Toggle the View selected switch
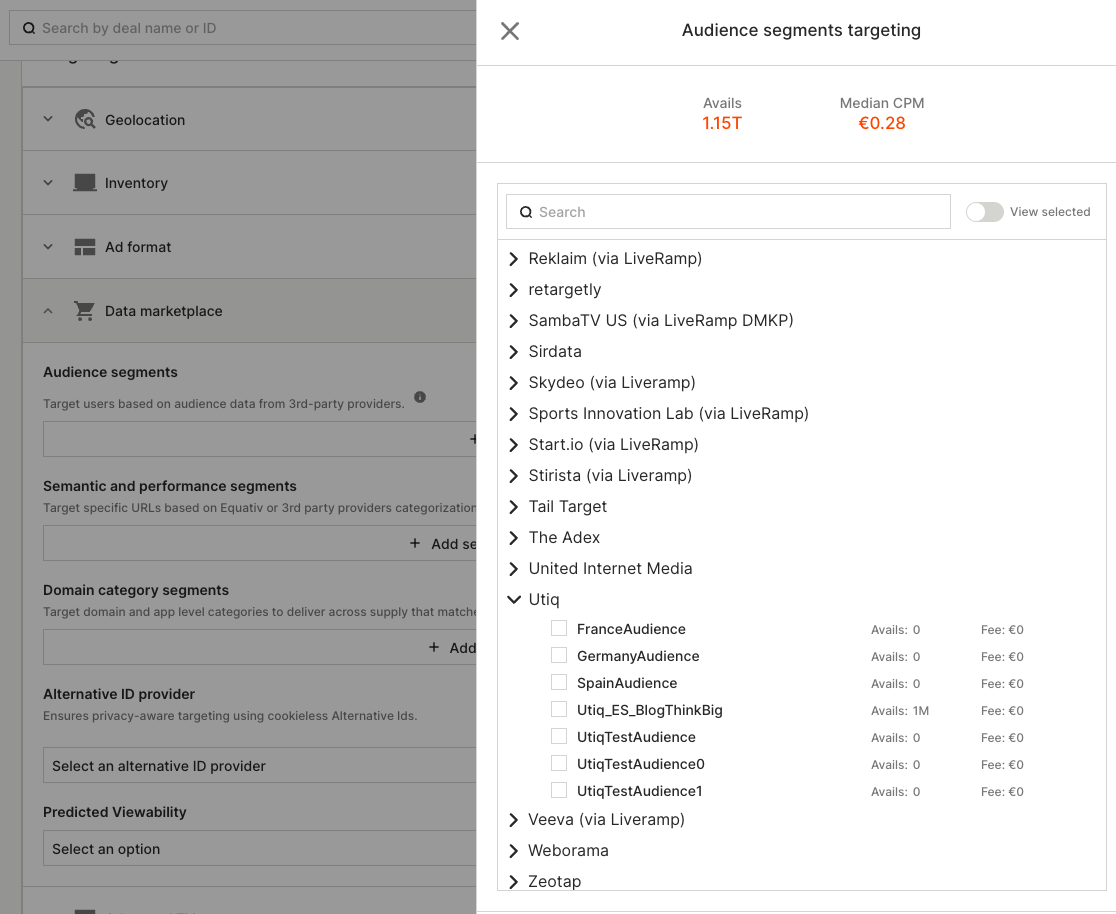Screen dimensions: 1116x914 click(984, 212)
